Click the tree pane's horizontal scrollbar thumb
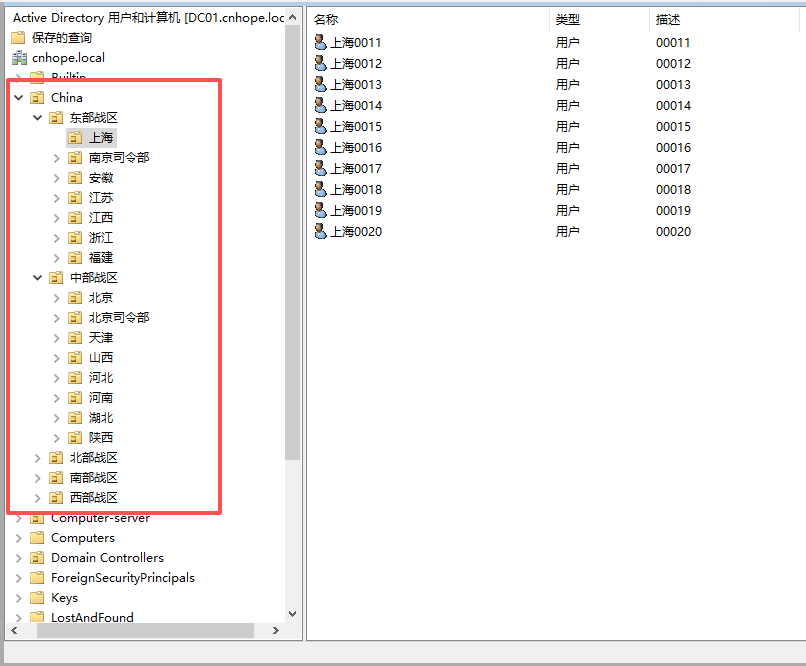 pos(145,631)
